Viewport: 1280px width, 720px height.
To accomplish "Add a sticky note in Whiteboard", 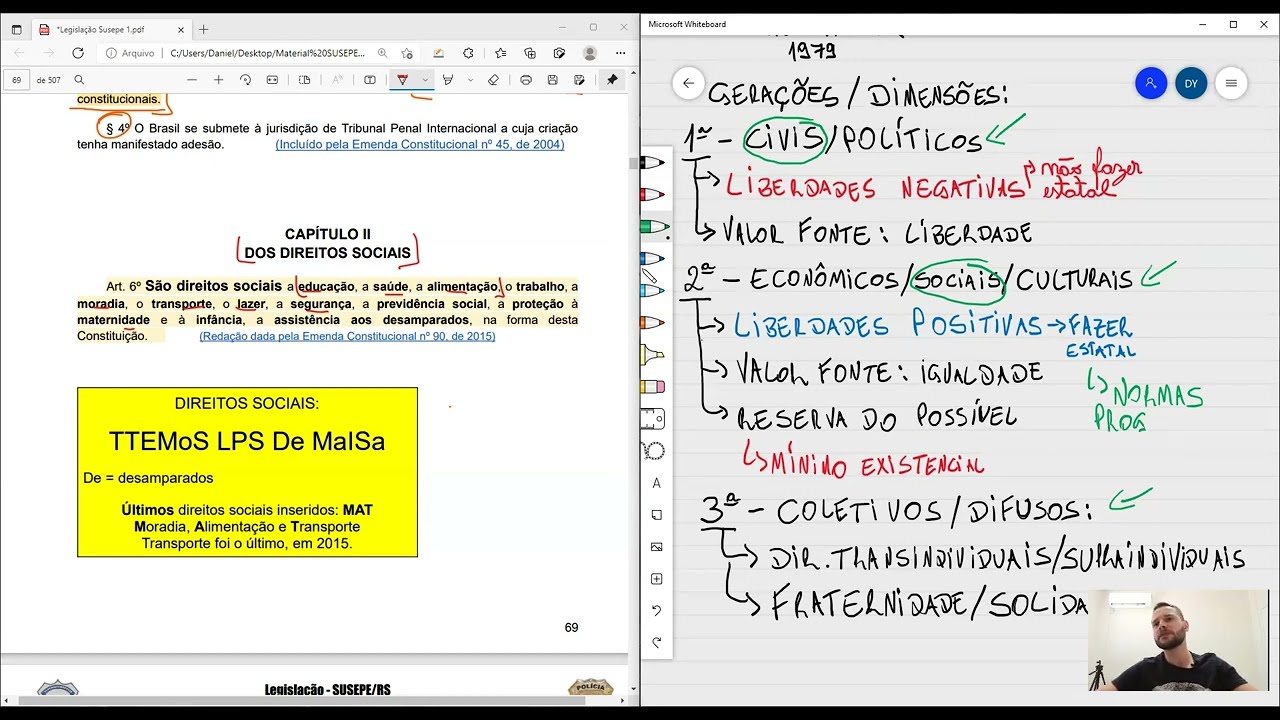I will pos(656,515).
